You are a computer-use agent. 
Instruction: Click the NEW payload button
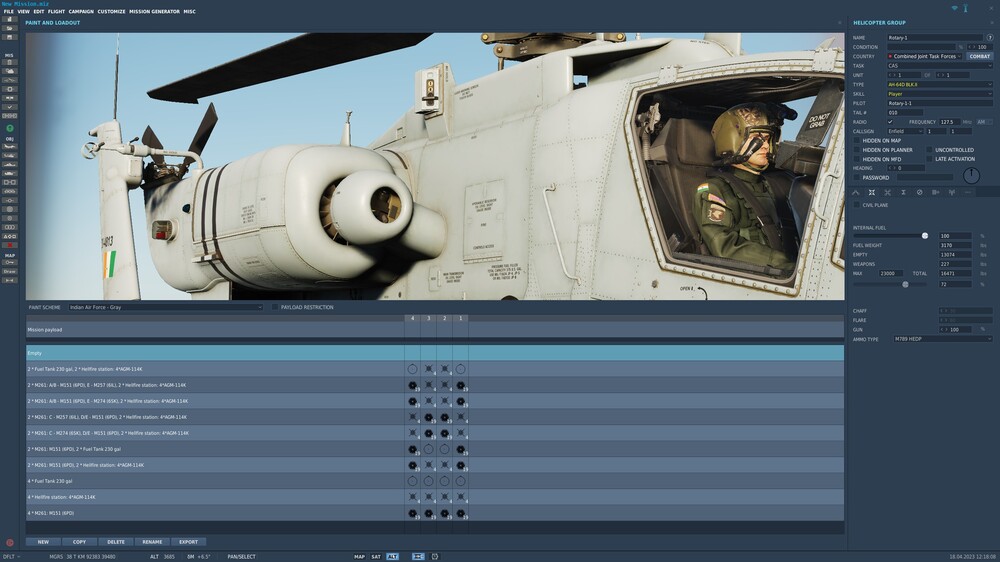pos(43,542)
